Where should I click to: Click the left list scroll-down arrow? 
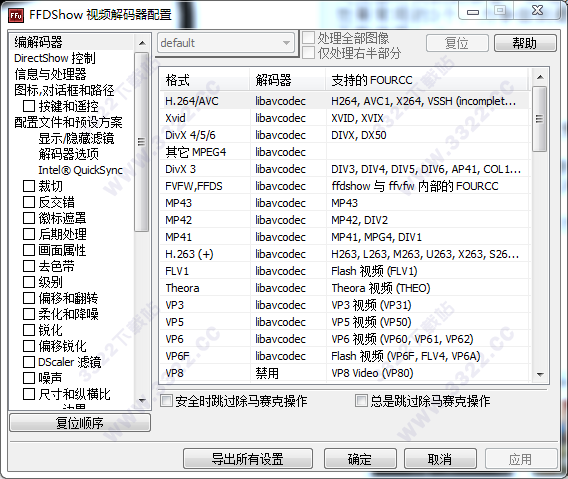142,400
